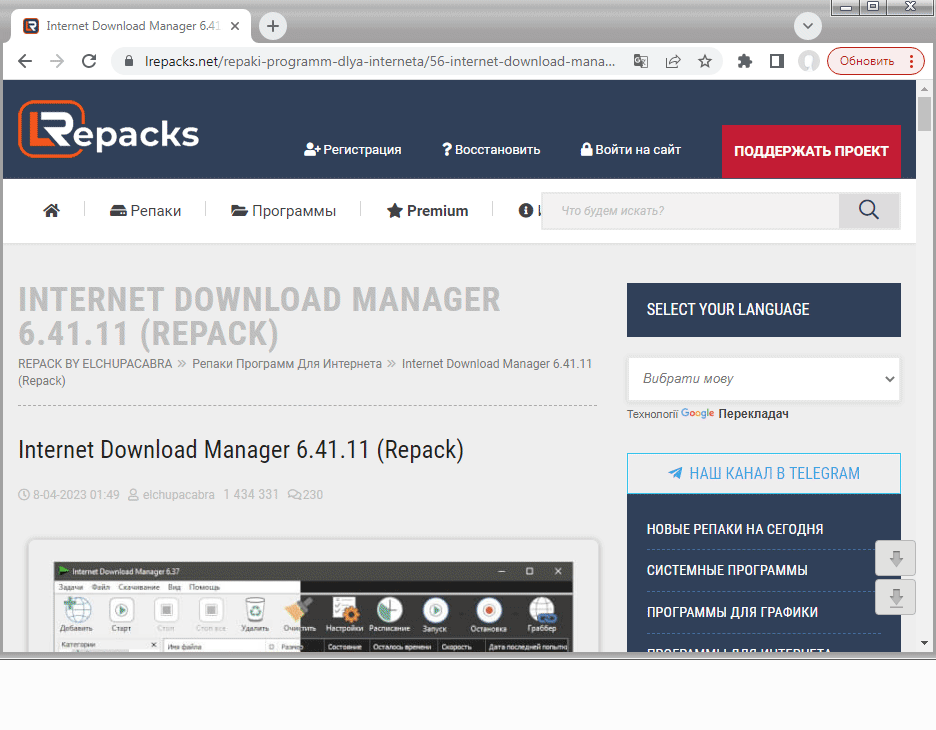The image size is (936, 730).
Task: Click the info circle menu icon
Action: coord(525,211)
